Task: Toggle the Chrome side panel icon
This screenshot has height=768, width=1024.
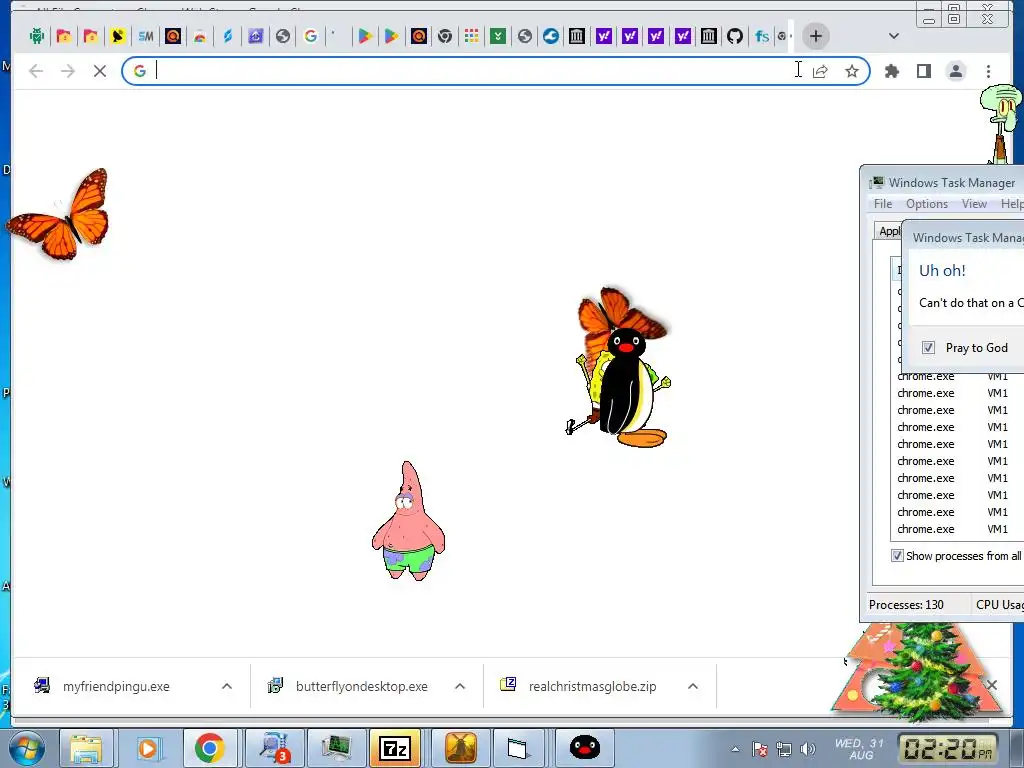Action: [923, 71]
